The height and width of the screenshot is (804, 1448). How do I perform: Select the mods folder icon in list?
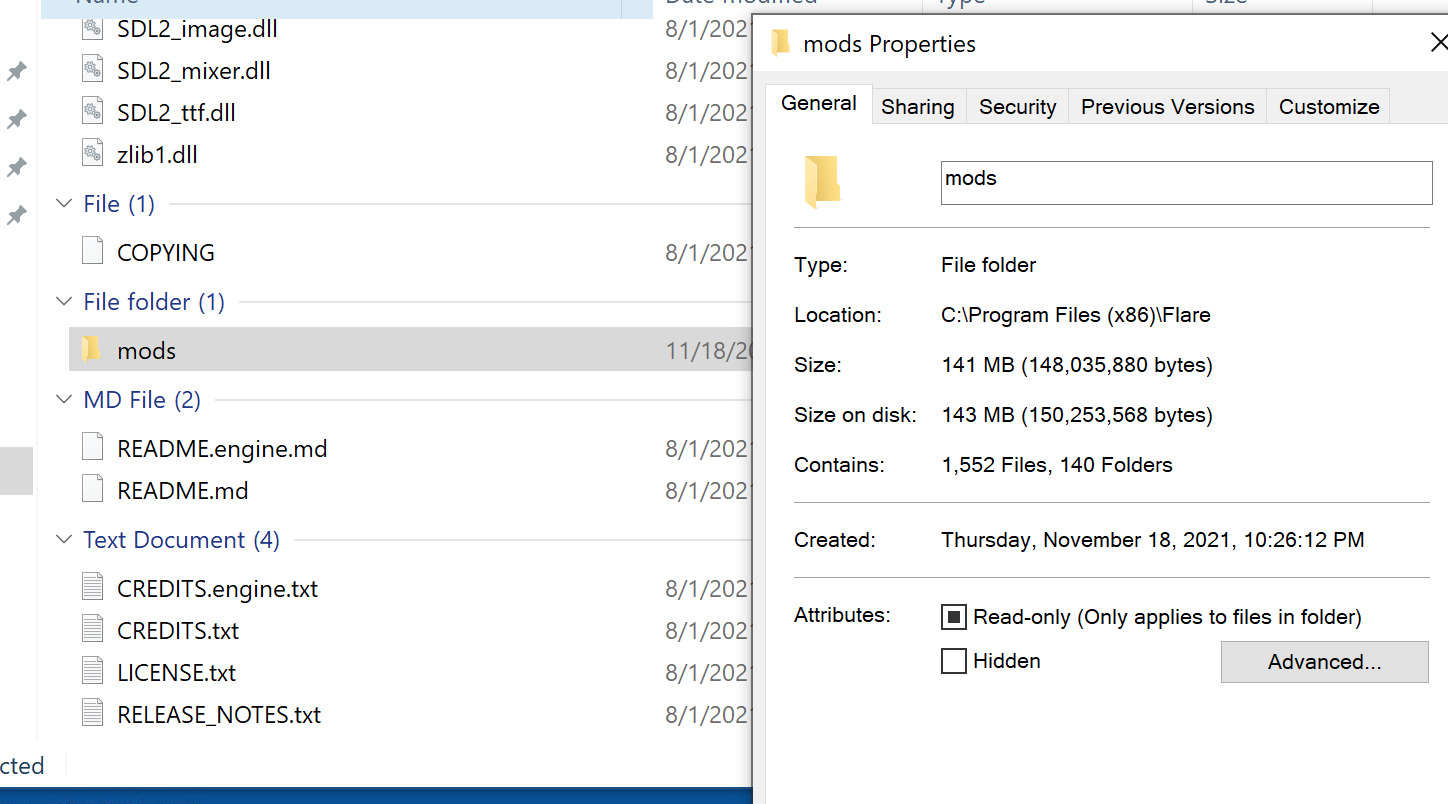(x=91, y=350)
